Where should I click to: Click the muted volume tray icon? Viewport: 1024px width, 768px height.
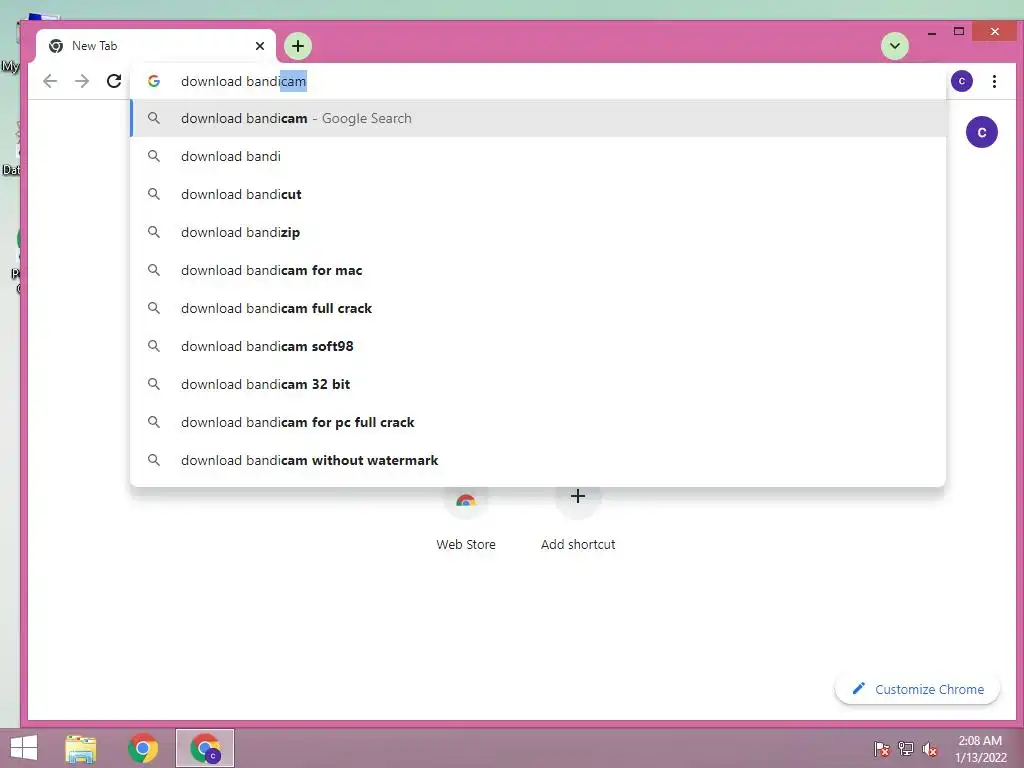coord(929,748)
